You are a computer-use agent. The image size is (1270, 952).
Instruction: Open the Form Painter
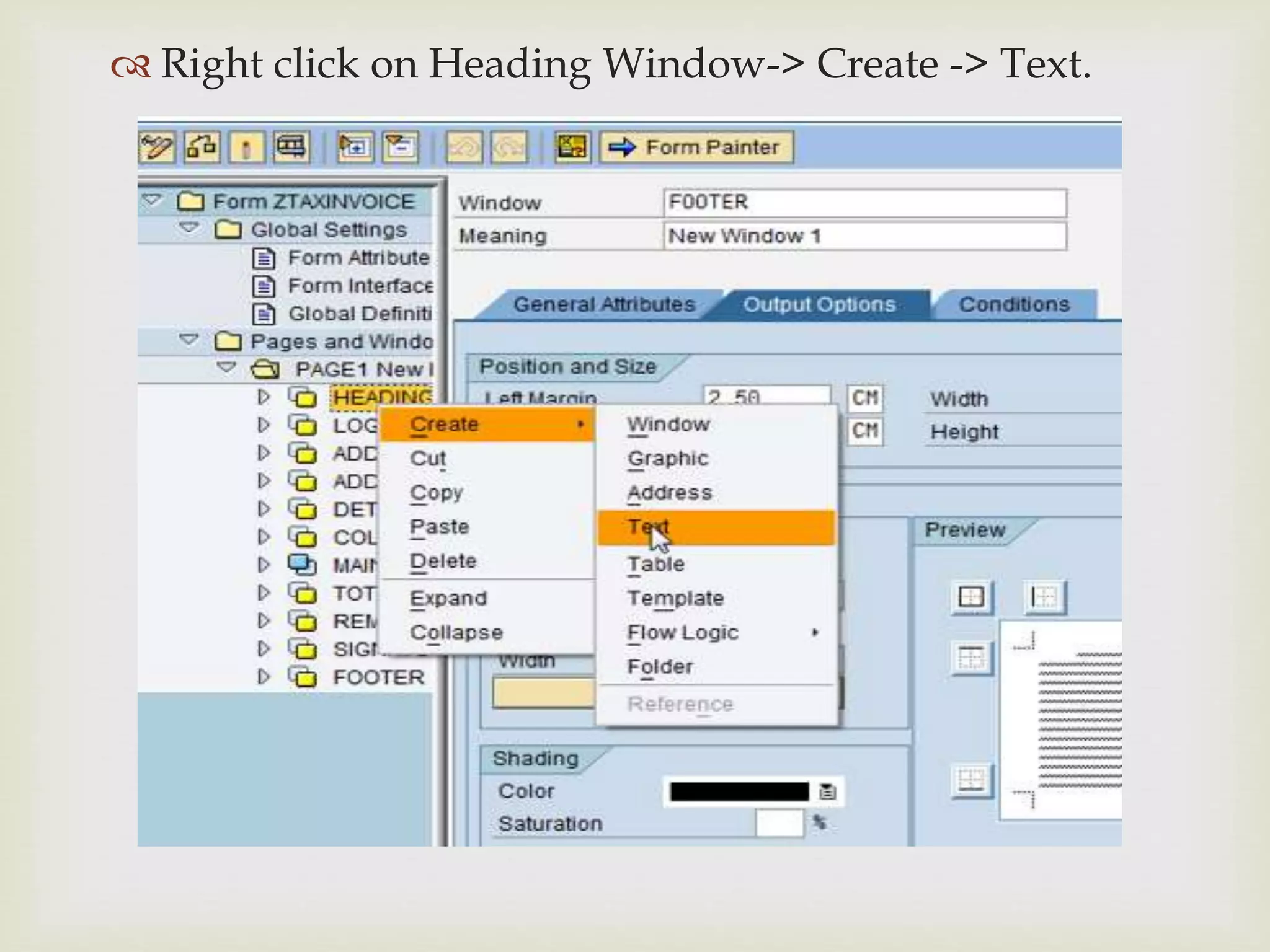coord(696,148)
